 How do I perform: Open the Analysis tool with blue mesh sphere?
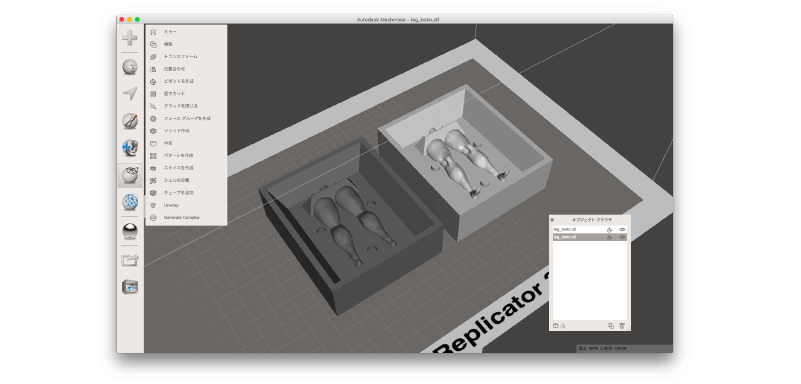[130, 202]
